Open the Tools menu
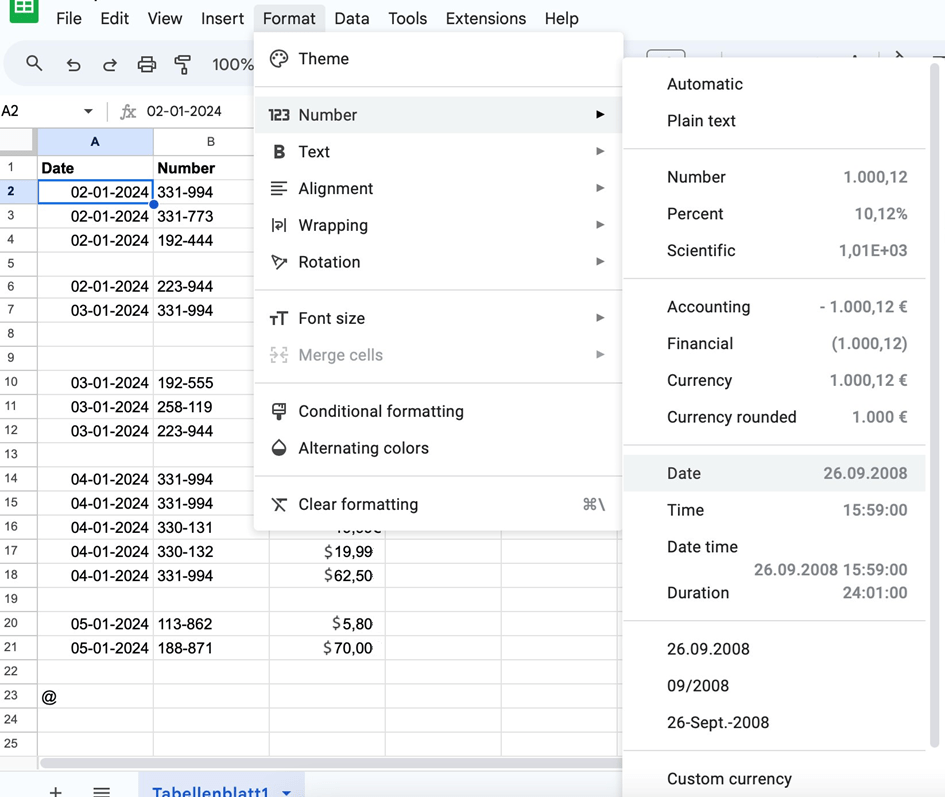The image size is (945, 797). [407, 18]
